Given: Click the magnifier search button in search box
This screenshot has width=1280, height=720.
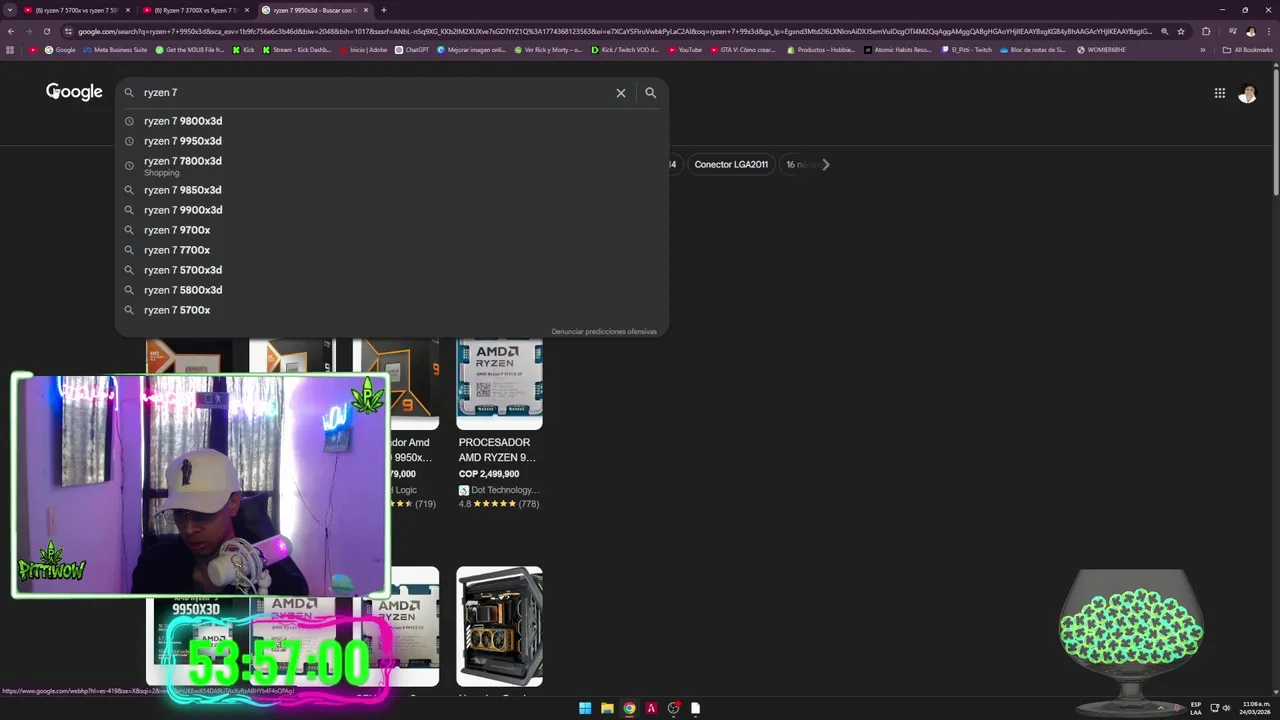Looking at the screenshot, I should pyautogui.click(x=651, y=93).
